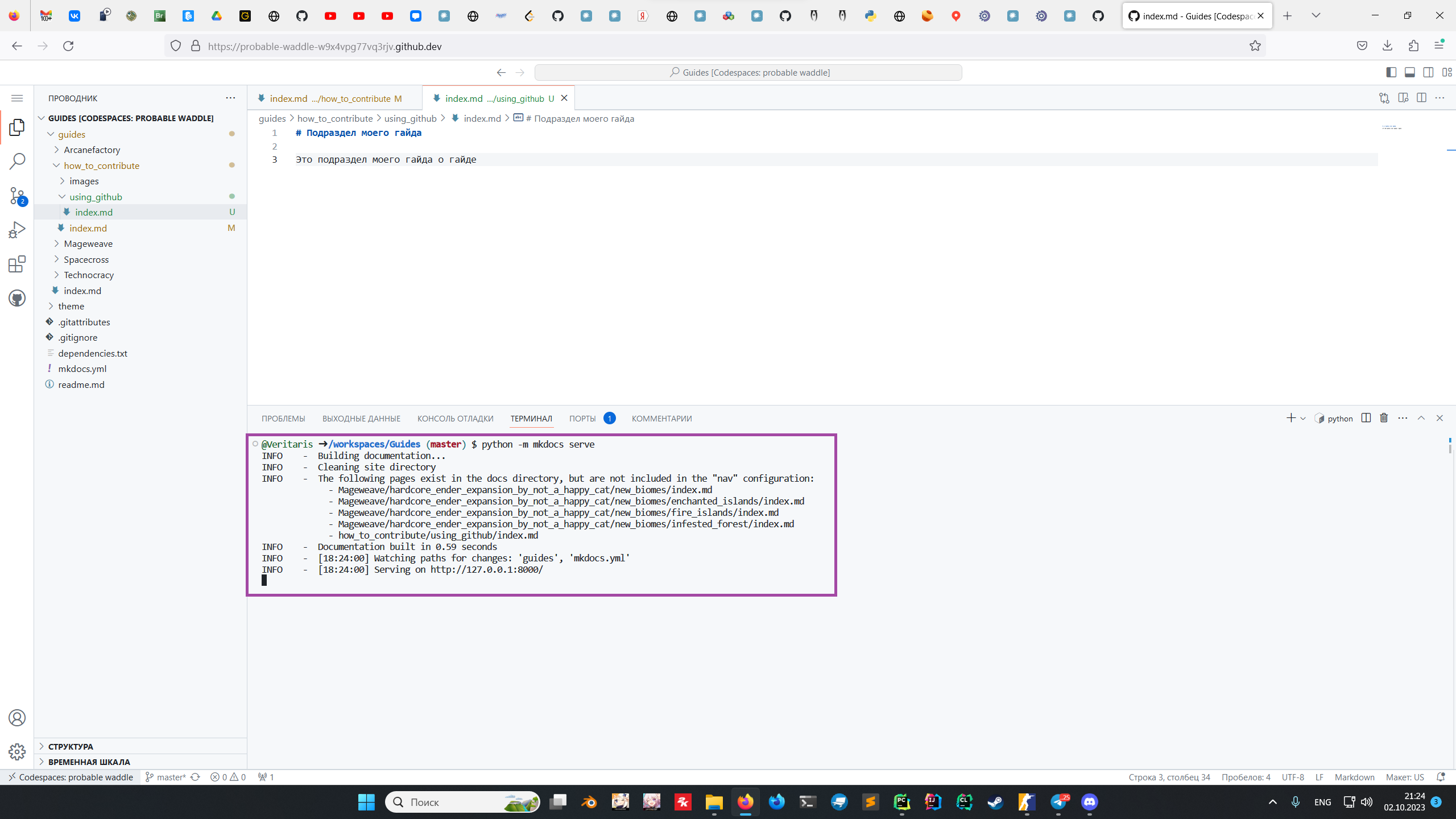Viewport: 1456px width, 819px height.
Task: Split the terminal pane
Action: tap(1366, 418)
